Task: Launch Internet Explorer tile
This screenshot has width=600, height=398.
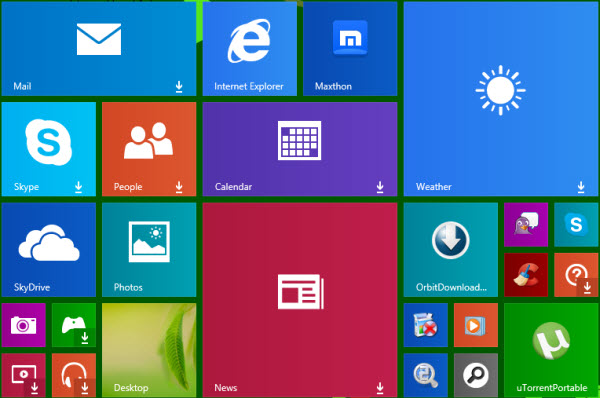Action: pyautogui.click(x=249, y=49)
